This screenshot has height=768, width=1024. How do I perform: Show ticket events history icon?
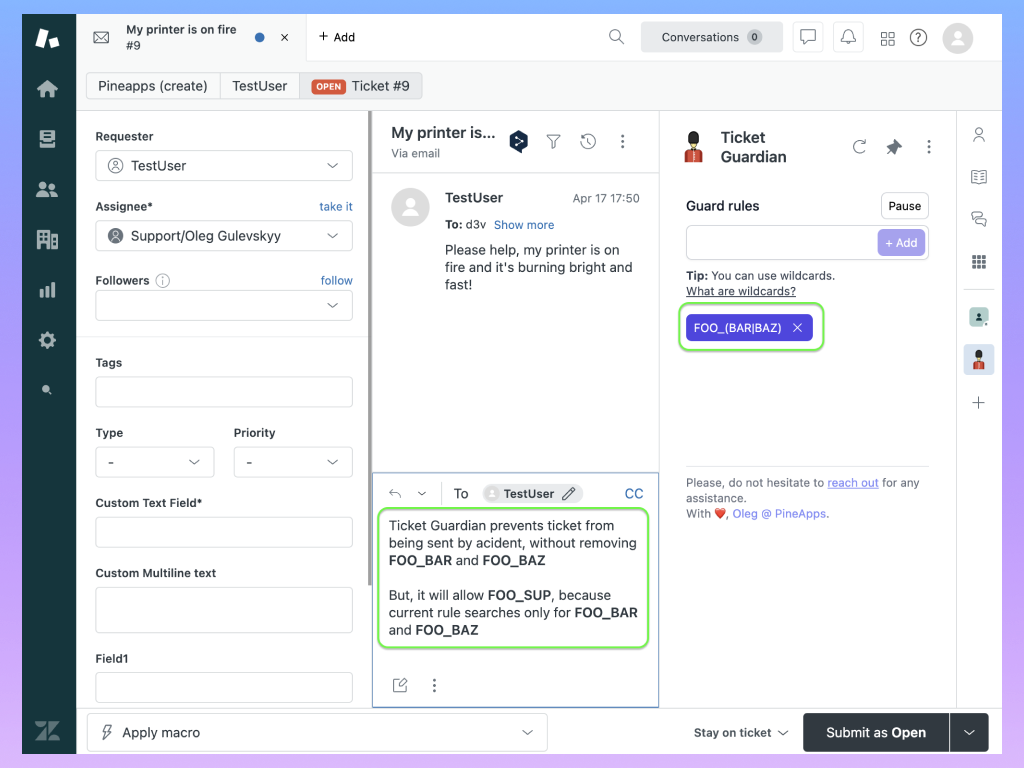(588, 141)
